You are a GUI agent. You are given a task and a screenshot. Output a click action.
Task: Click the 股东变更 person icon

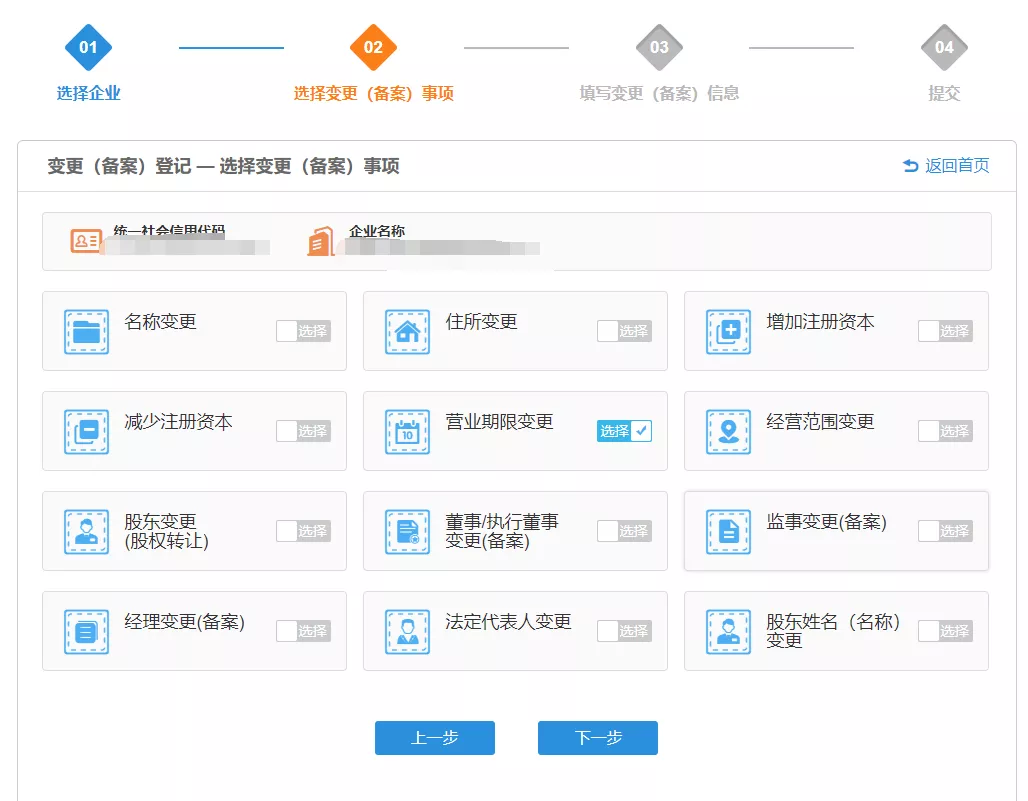88,531
